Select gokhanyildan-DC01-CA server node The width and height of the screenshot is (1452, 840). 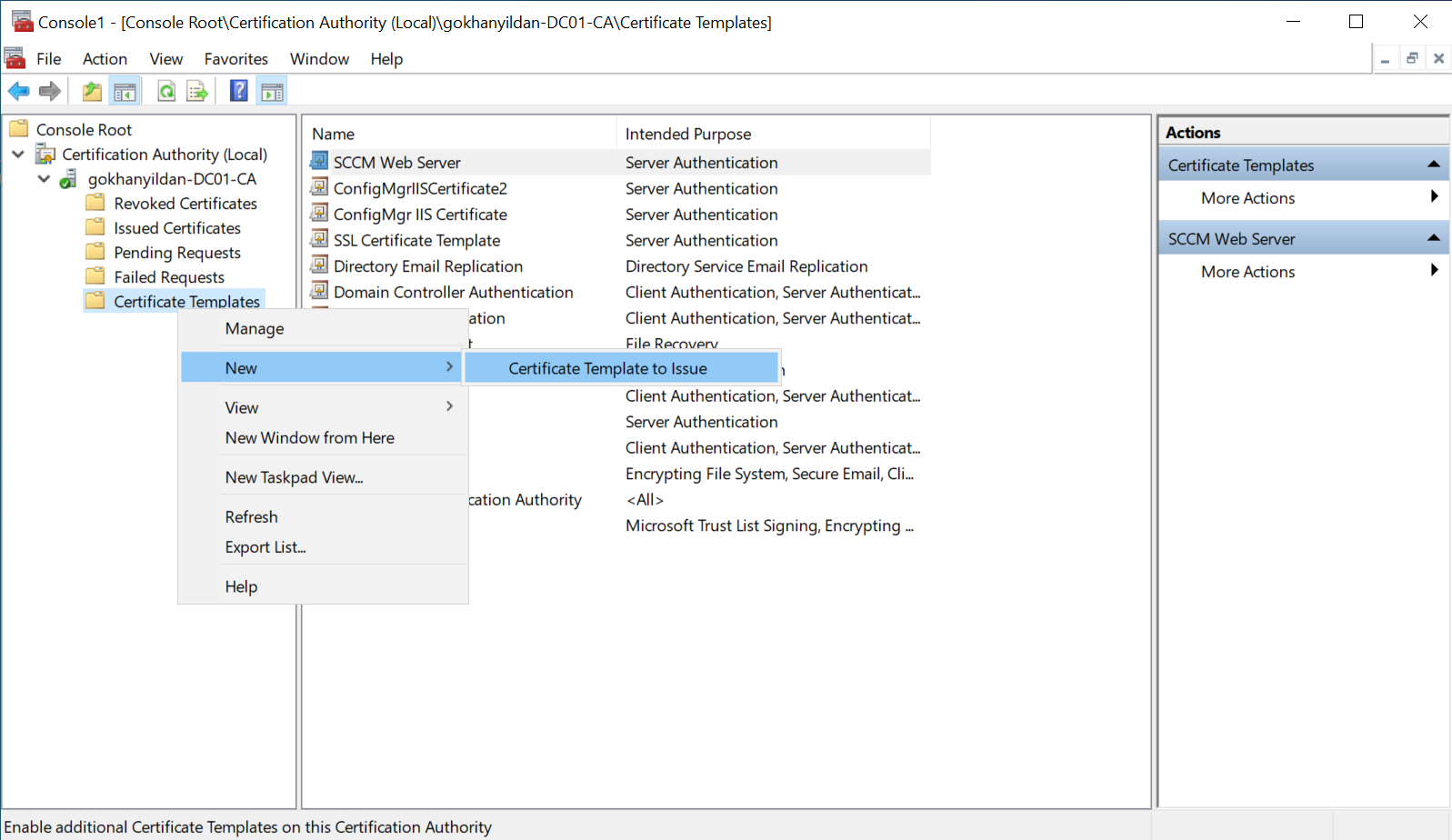coord(172,179)
